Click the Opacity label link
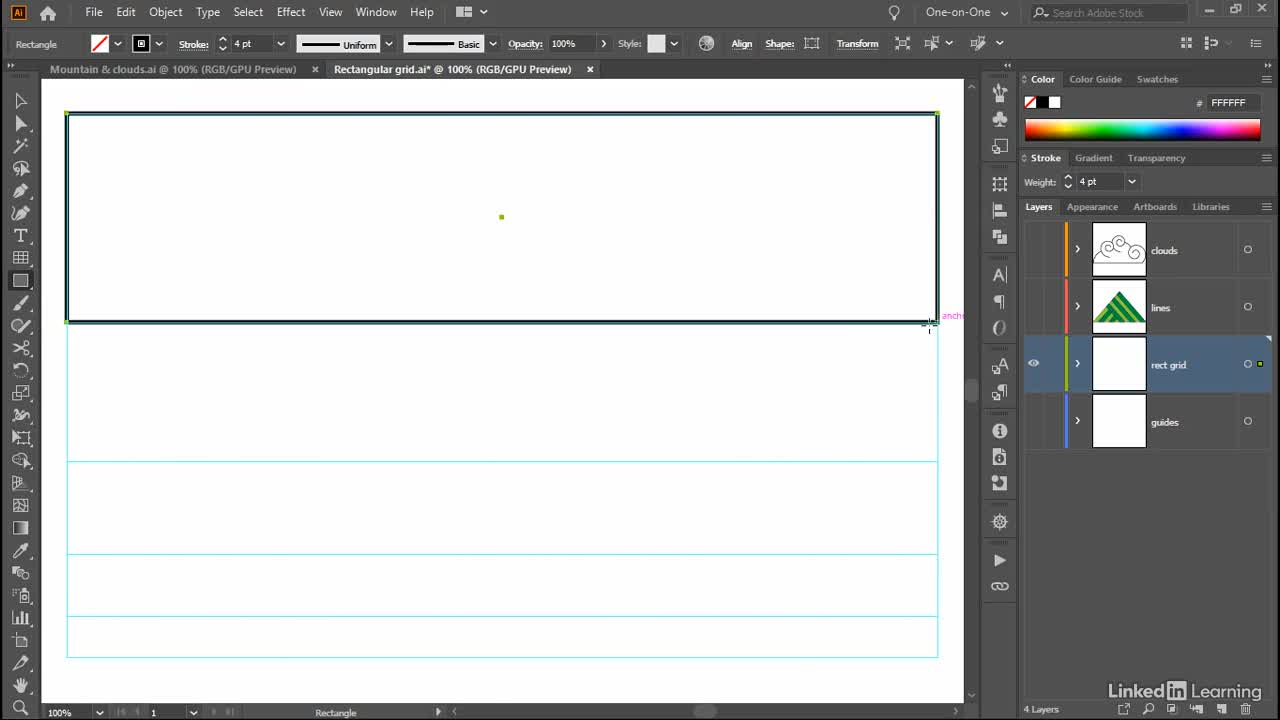Screen dimensions: 1280x720 (x=525, y=44)
